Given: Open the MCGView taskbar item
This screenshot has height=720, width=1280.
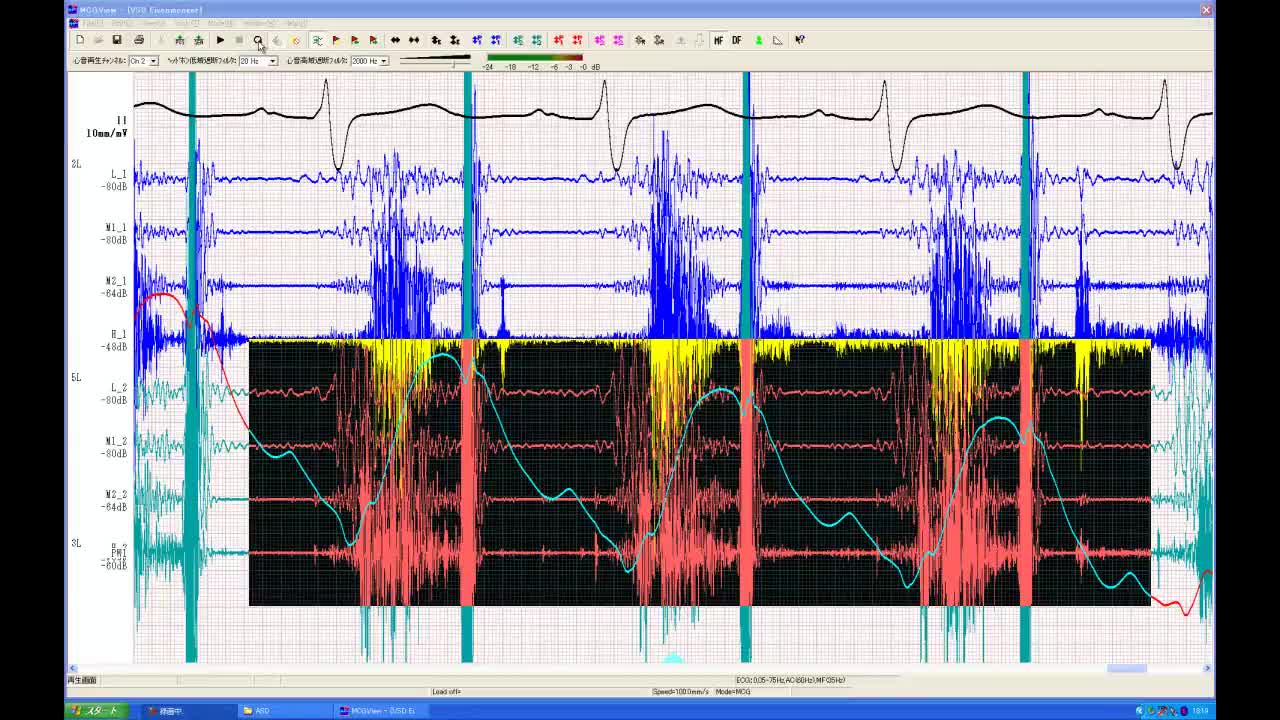Looking at the screenshot, I should (380, 711).
